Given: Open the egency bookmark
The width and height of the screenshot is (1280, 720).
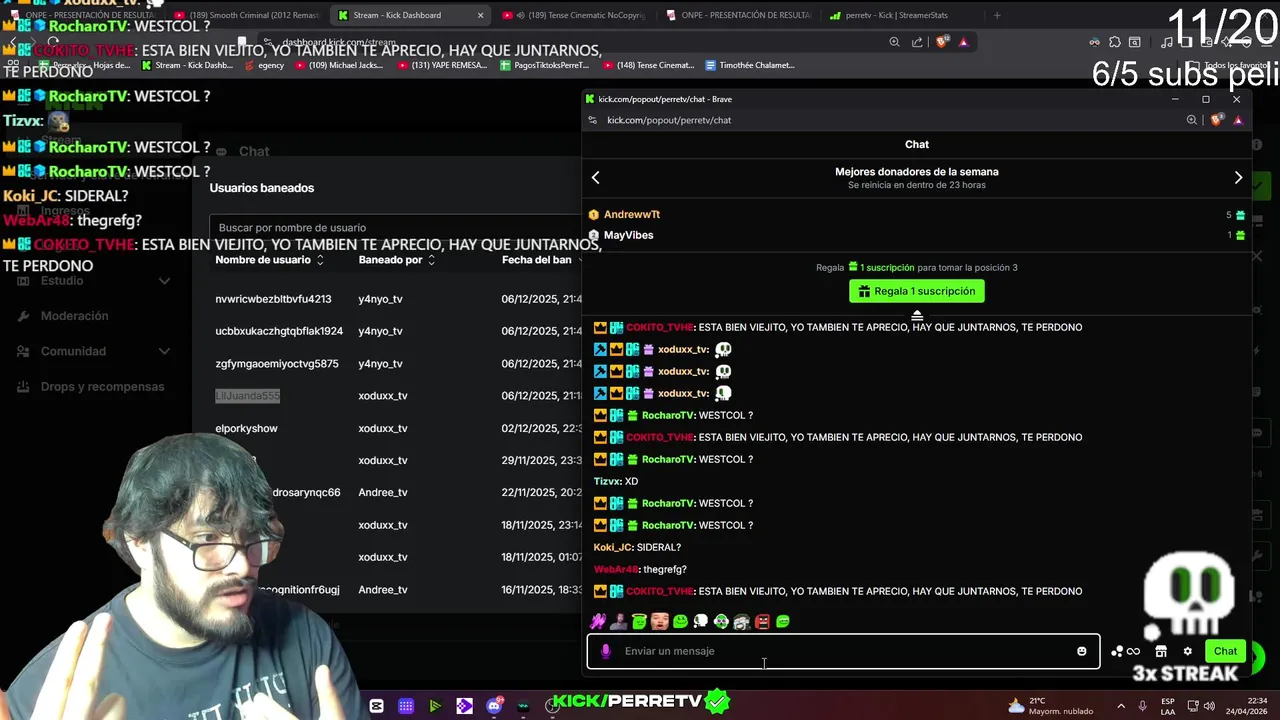Looking at the screenshot, I should tap(263, 65).
